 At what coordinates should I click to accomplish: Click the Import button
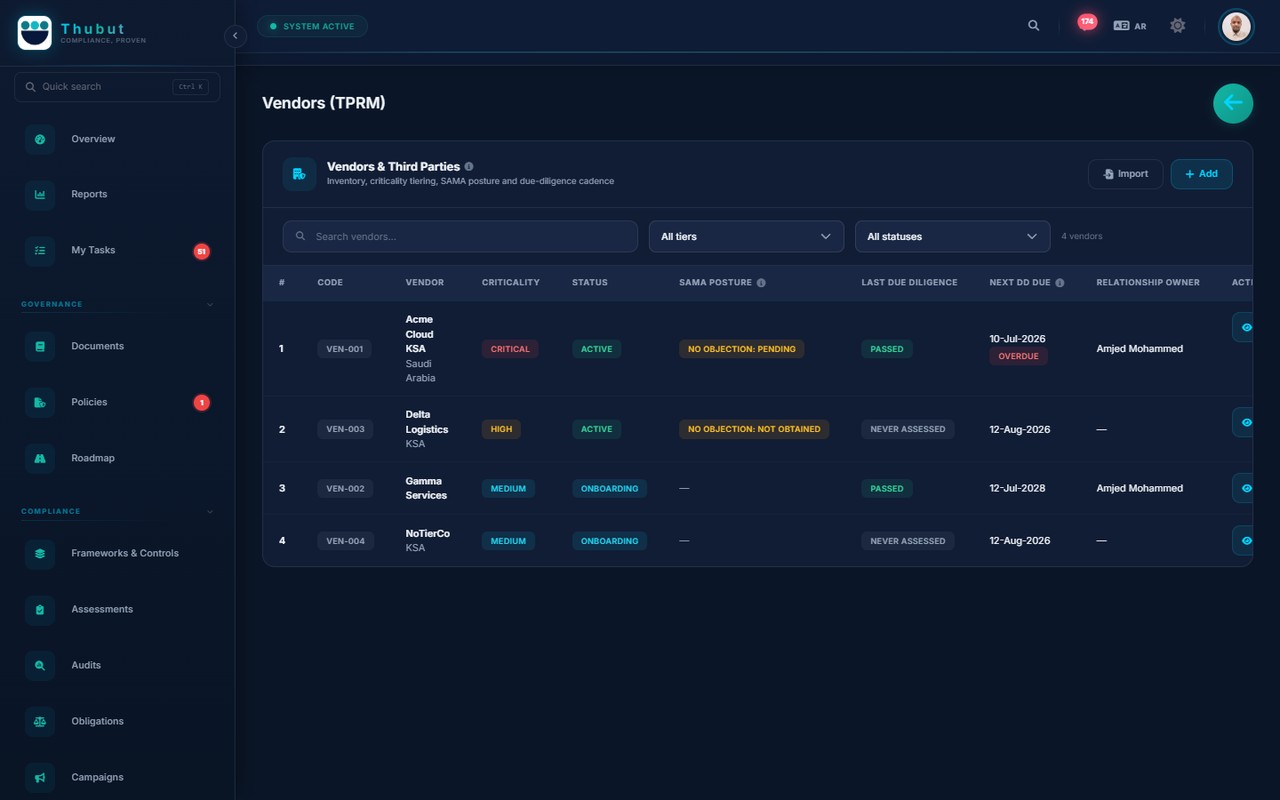1125,174
